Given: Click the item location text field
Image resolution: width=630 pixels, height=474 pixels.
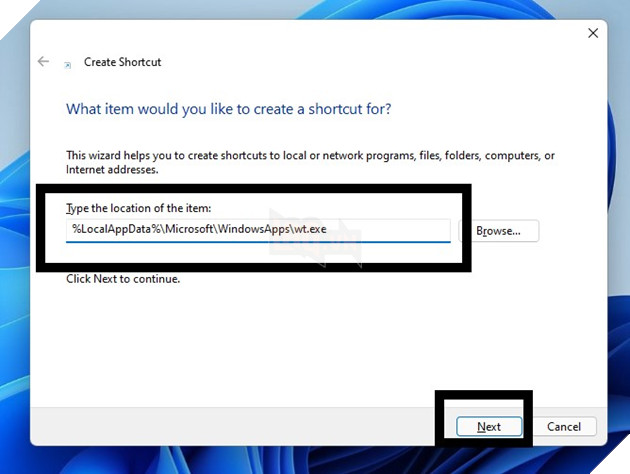Looking at the screenshot, I should point(258,230).
